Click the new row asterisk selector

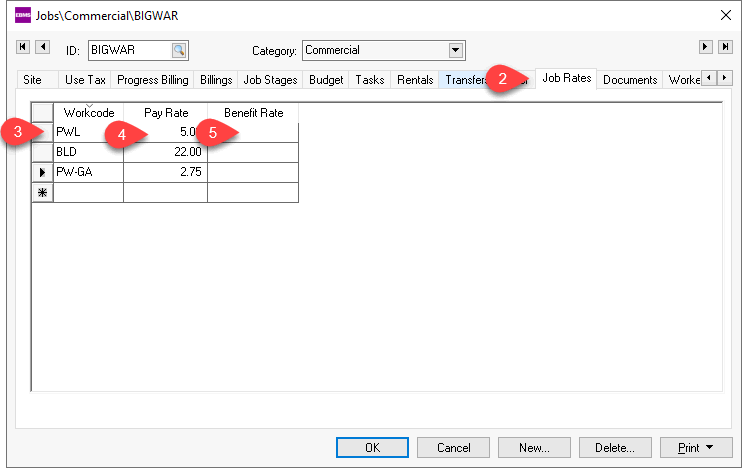point(42,192)
